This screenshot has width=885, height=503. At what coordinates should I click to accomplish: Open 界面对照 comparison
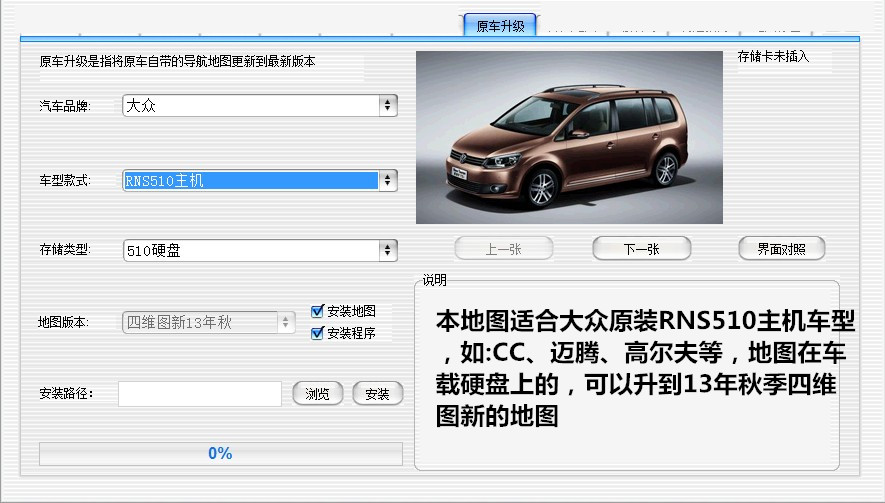[x=782, y=249]
